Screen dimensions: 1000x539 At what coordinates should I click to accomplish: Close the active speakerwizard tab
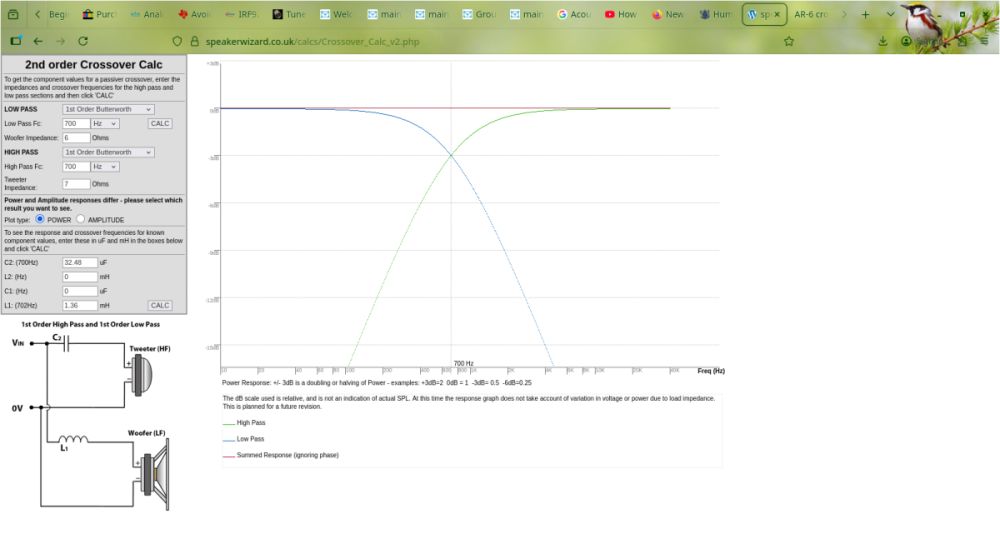point(777,14)
